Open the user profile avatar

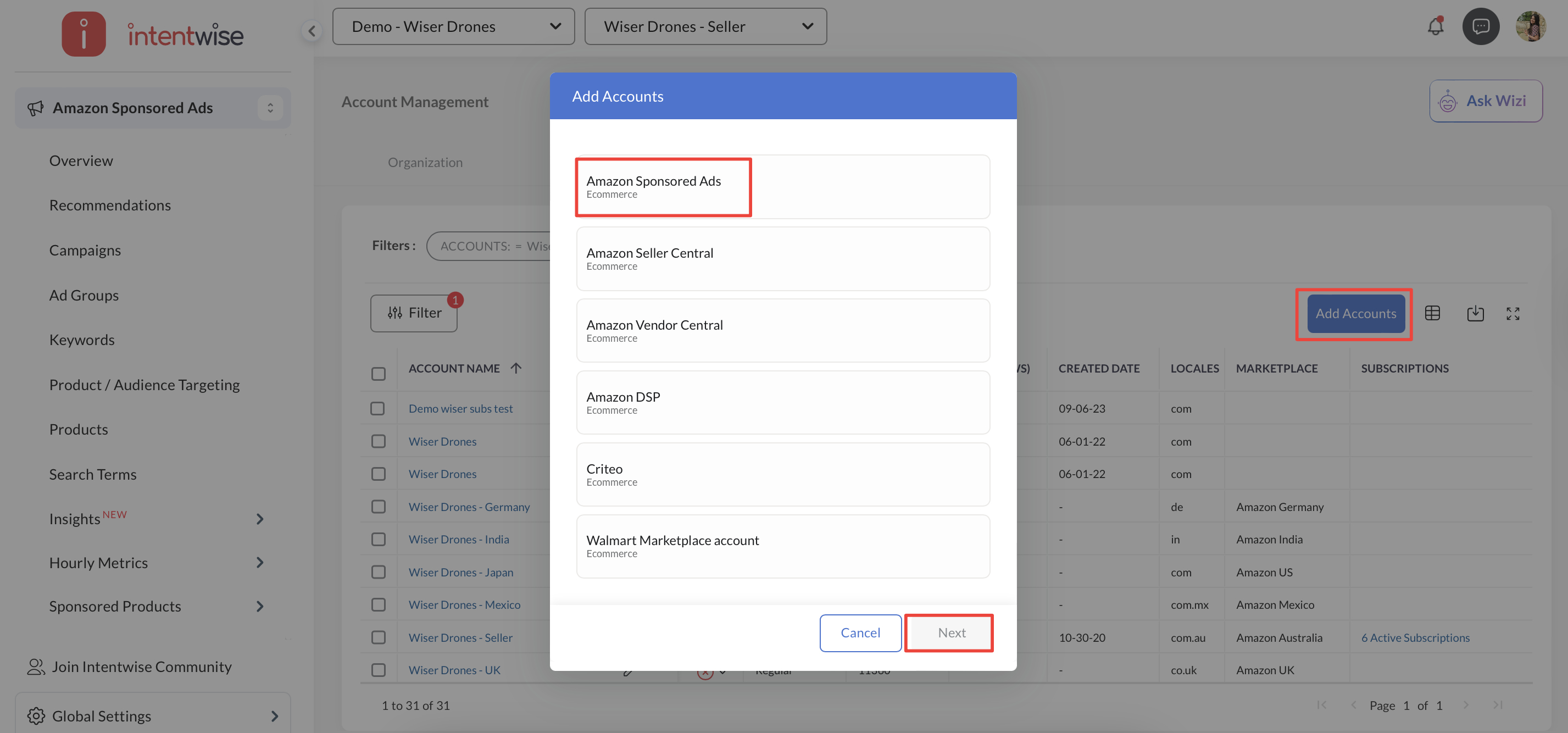pyautogui.click(x=1530, y=27)
